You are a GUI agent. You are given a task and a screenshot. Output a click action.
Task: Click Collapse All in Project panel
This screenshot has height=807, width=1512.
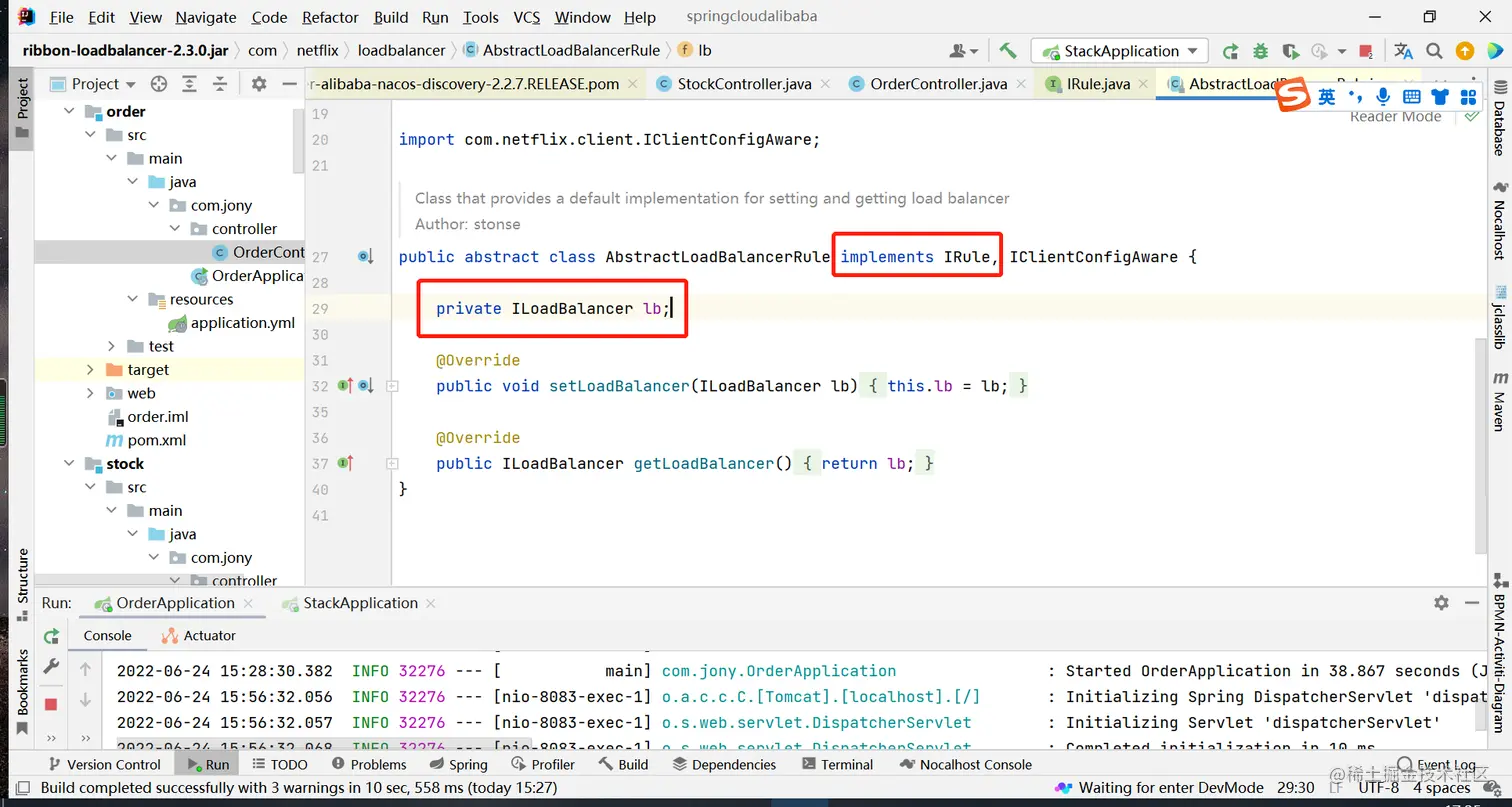click(x=220, y=84)
